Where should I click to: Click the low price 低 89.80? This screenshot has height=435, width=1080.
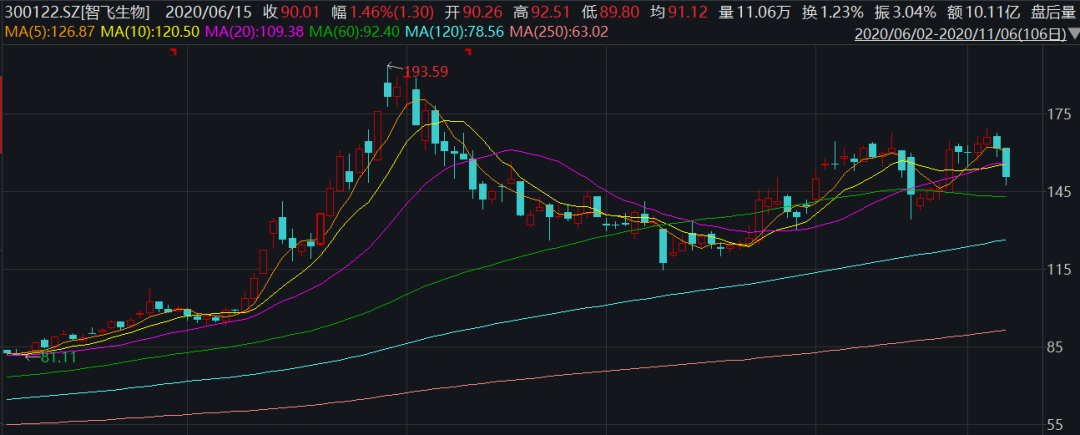coord(610,12)
